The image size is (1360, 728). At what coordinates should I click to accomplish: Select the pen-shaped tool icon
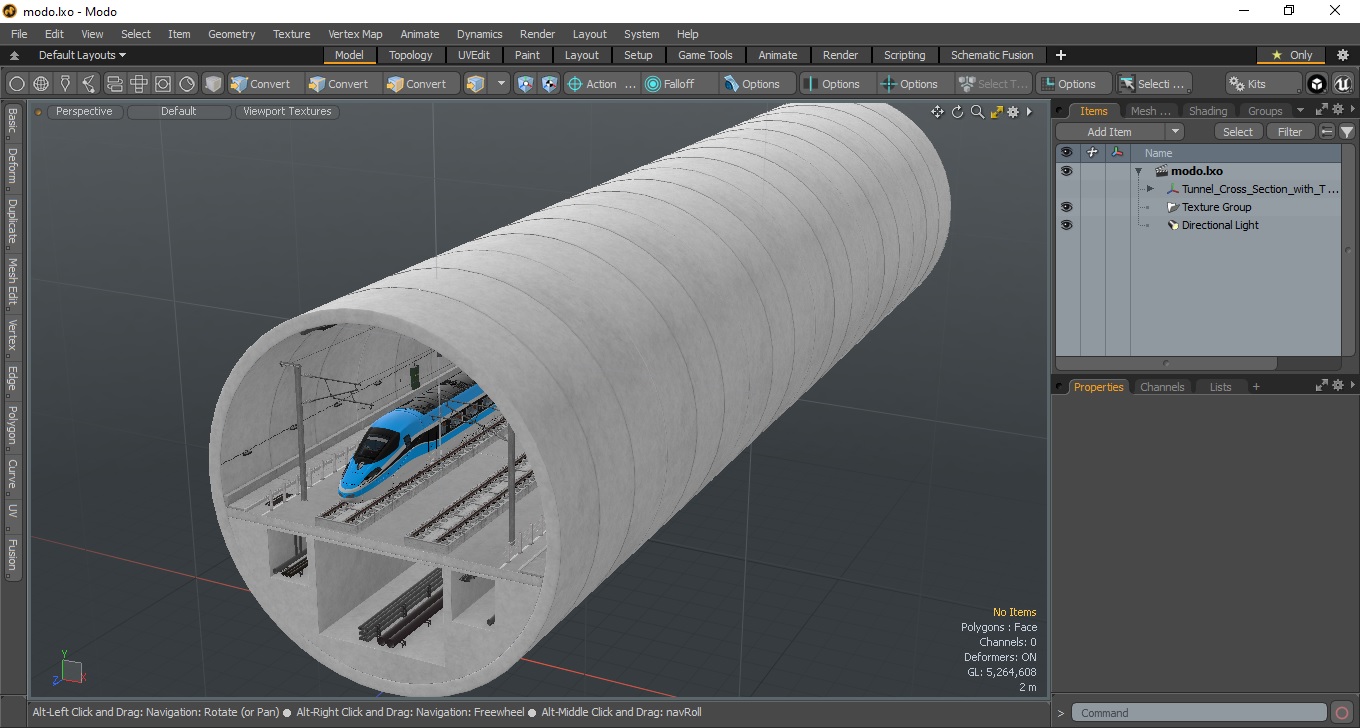[x=65, y=84]
